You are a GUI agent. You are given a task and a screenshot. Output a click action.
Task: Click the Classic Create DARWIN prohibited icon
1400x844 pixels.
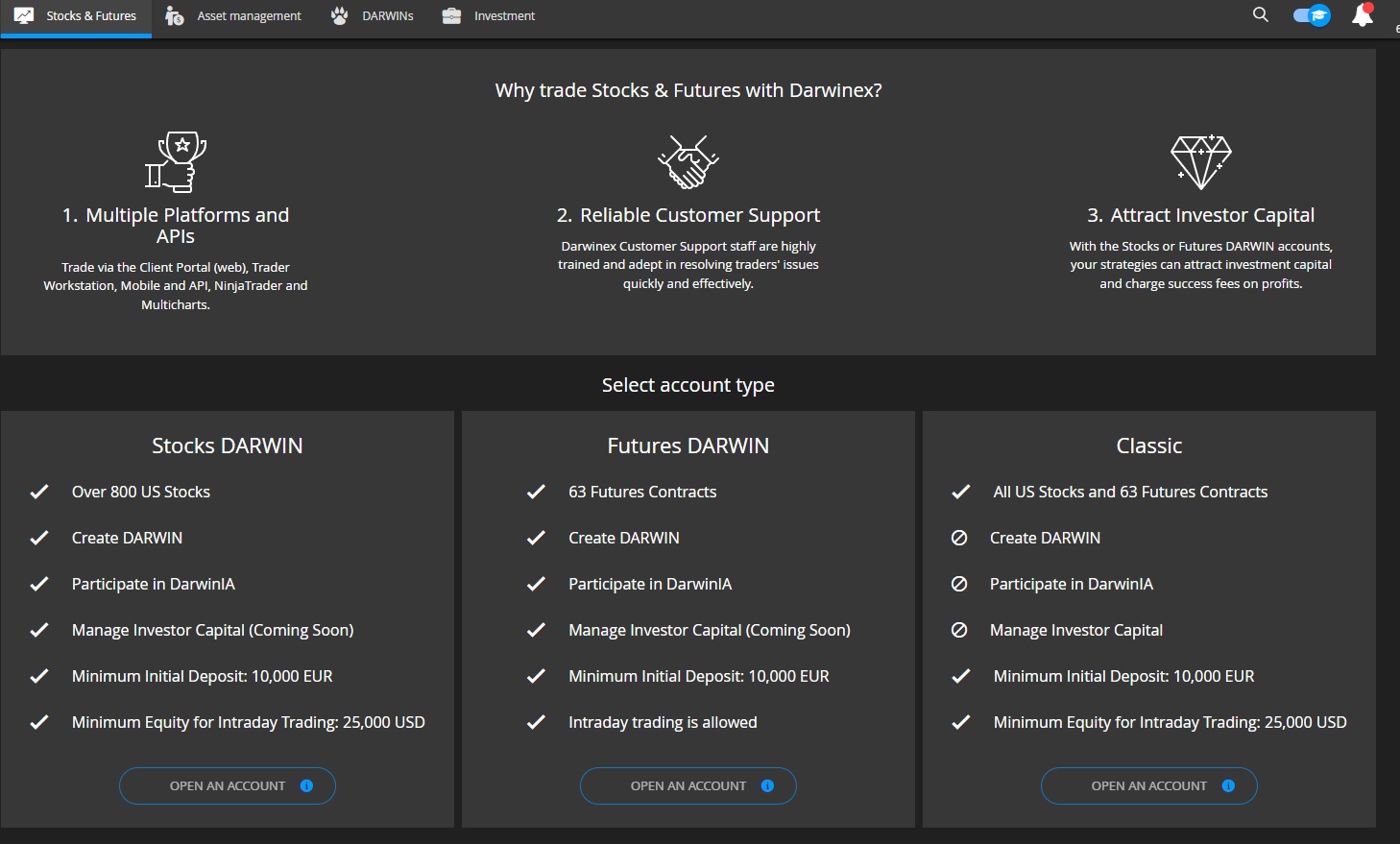[x=959, y=538]
